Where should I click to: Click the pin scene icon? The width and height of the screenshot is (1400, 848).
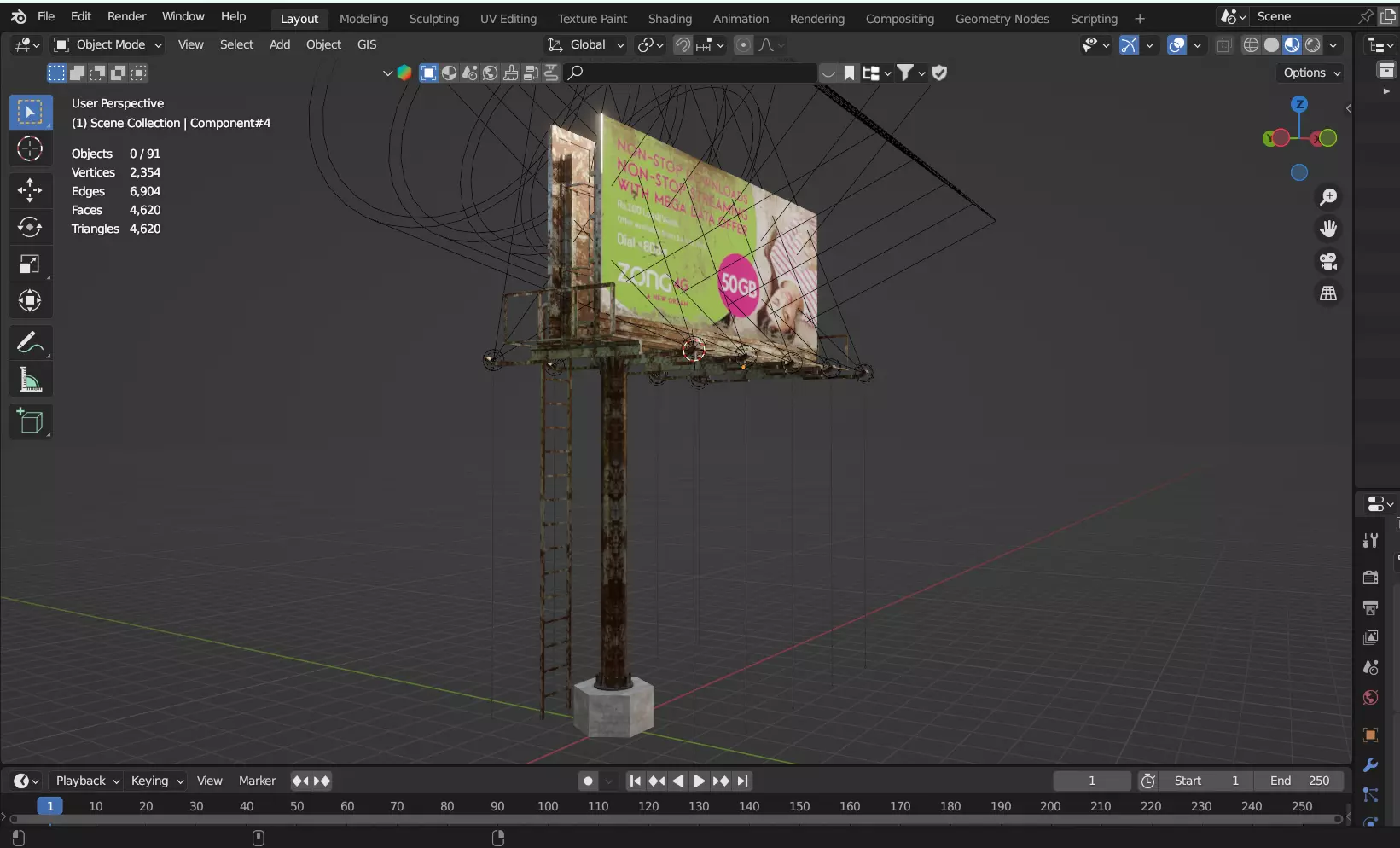click(x=1365, y=16)
